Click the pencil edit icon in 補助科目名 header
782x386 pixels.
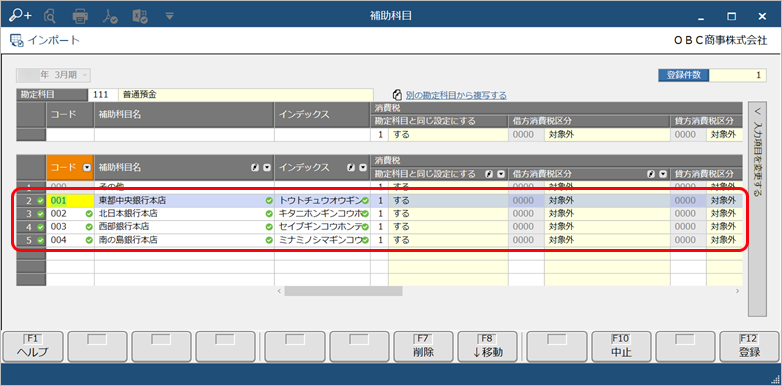(255, 168)
